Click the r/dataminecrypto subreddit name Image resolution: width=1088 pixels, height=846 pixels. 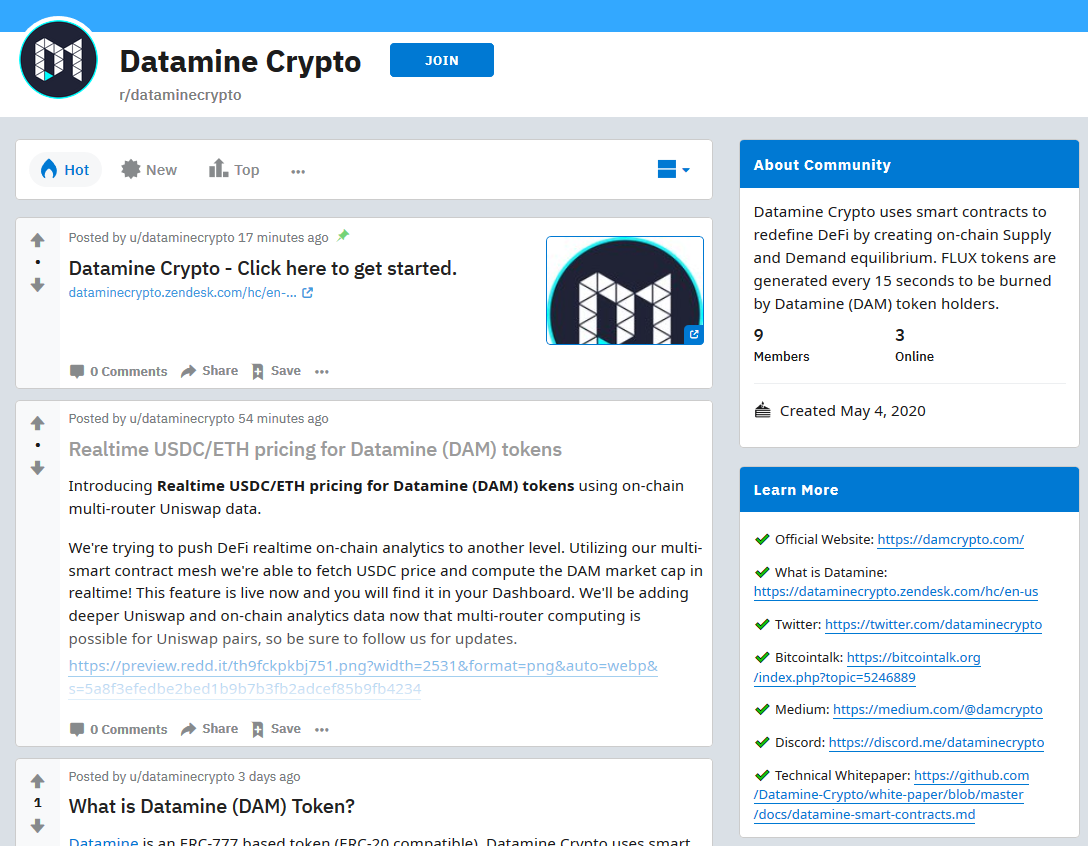pyautogui.click(x=180, y=95)
